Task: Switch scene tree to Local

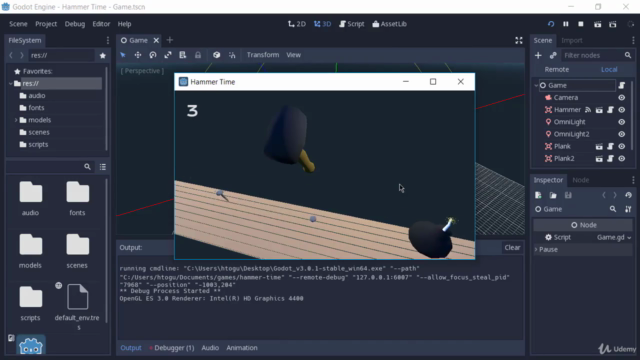Action: click(609, 69)
